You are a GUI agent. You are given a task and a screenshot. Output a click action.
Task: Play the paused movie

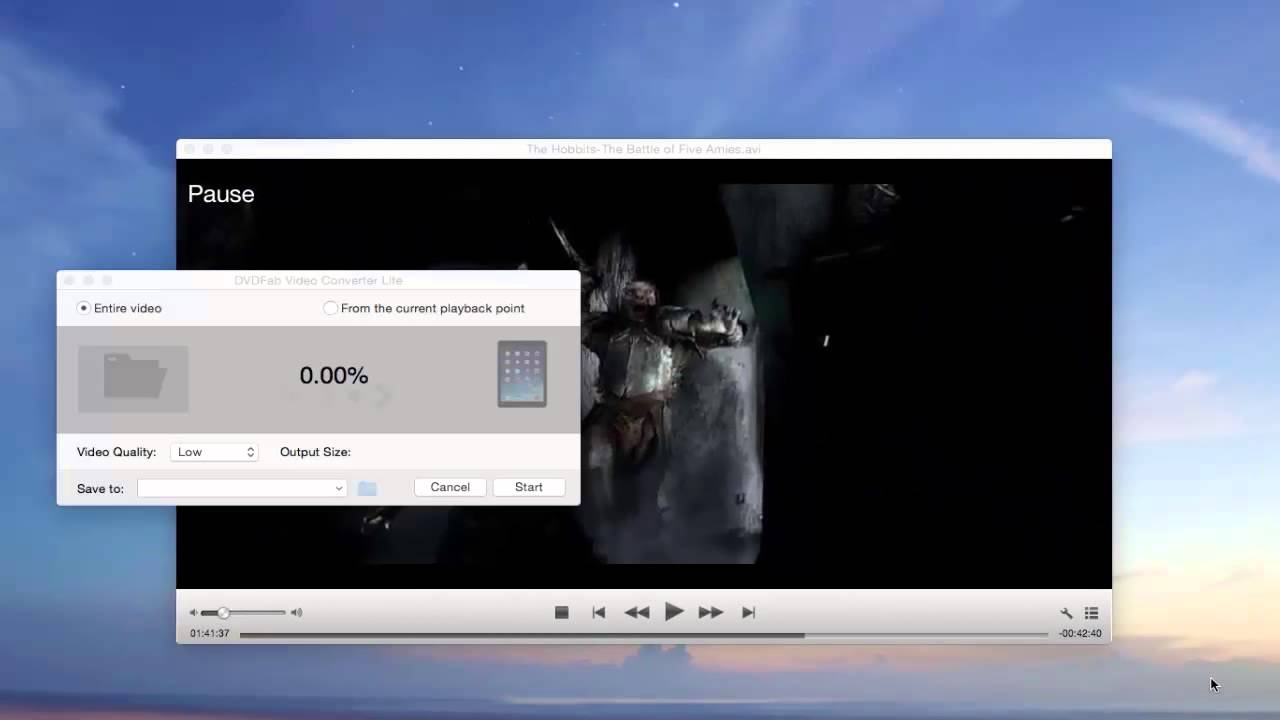point(674,611)
